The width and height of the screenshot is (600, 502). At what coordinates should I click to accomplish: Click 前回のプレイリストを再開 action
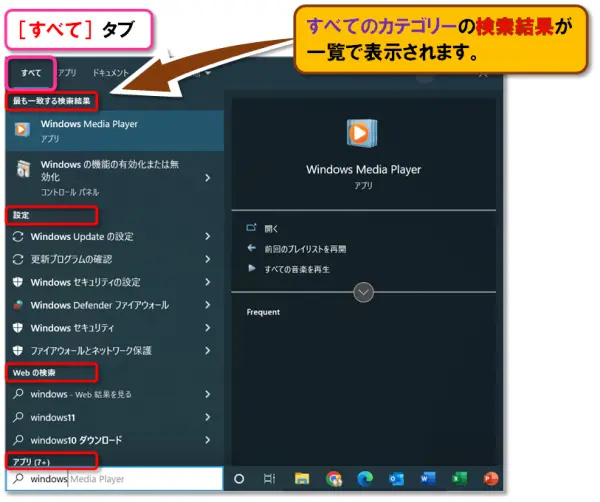point(305,249)
